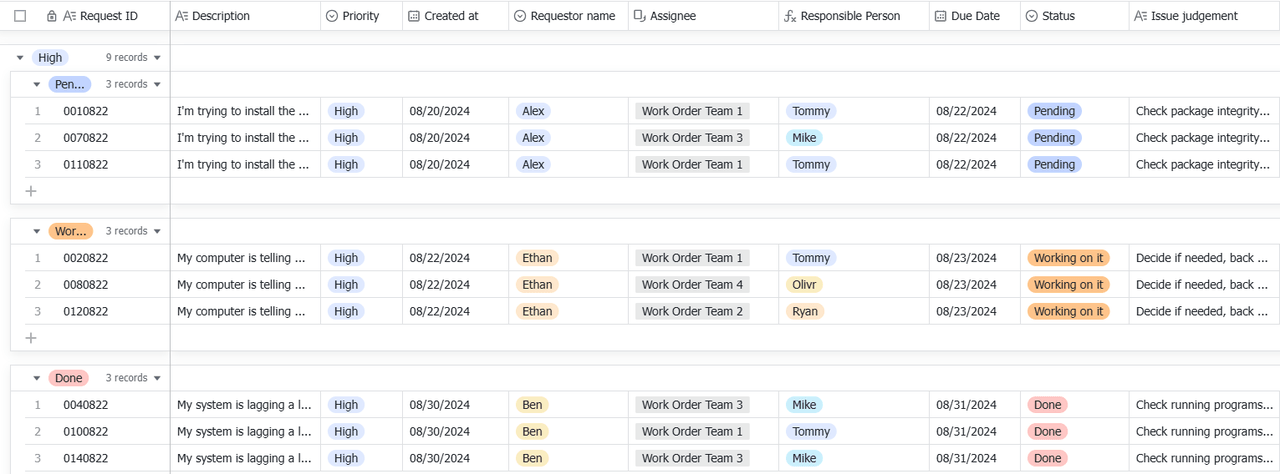The height and width of the screenshot is (474, 1280).
Task: Select Request ID cell 0140822
Action: click(x=86, y=458)
